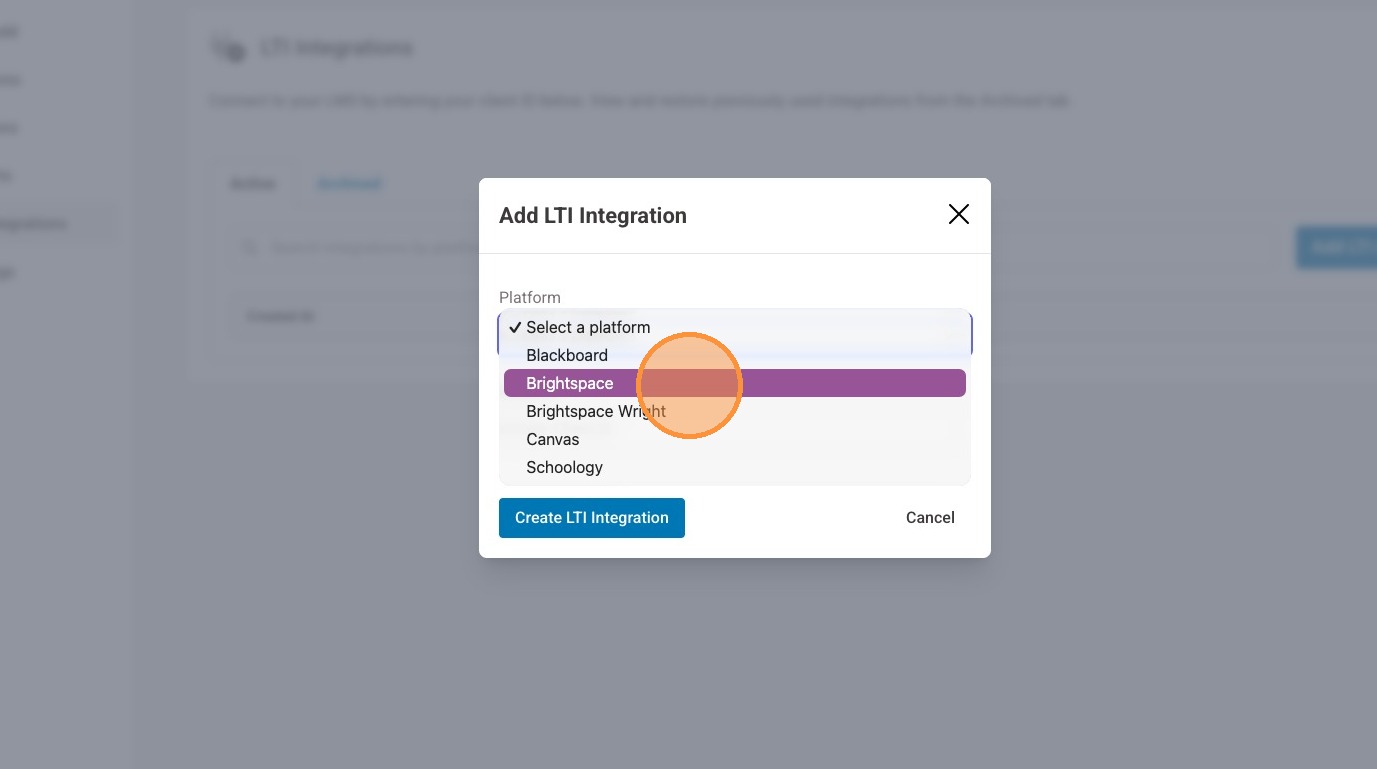Pick Brightspace Wright in the dropdown
The image size is (1377, 769).
coord(596,411)
